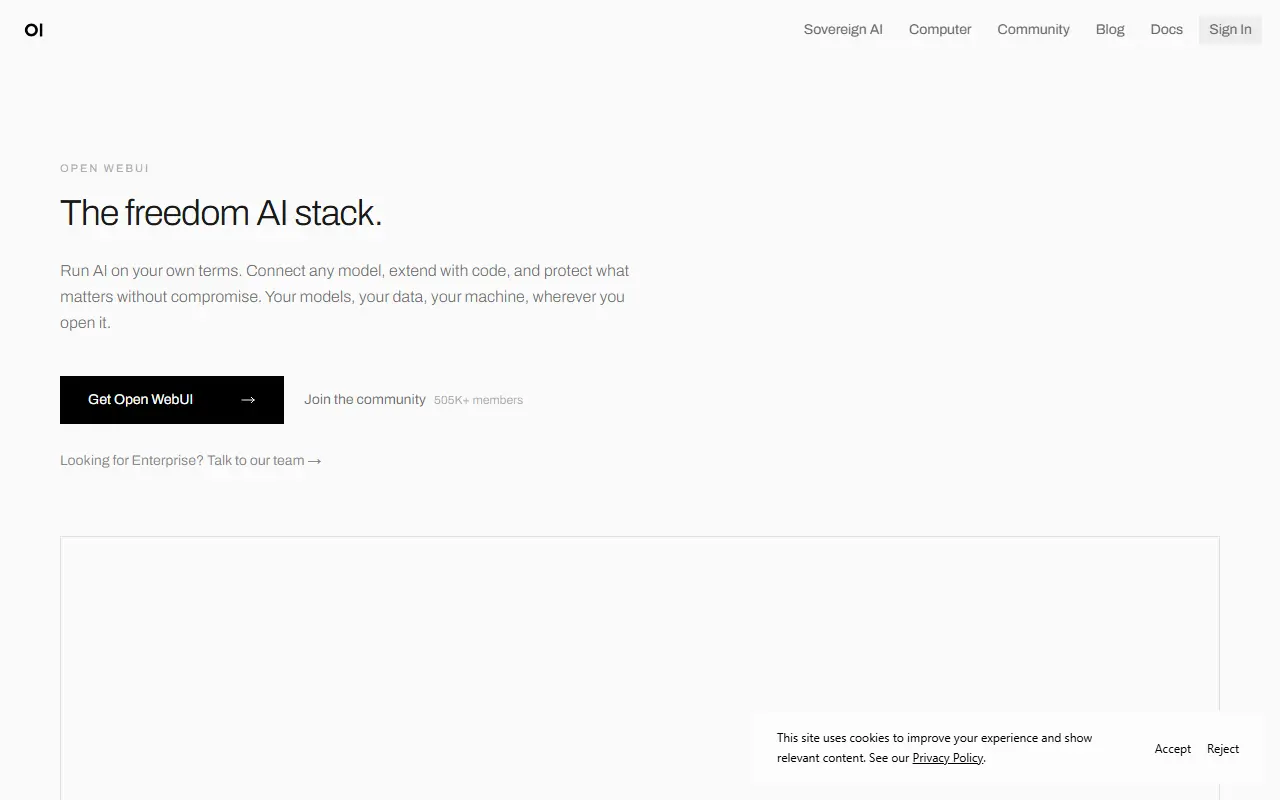The width and height of the screenshot is (1280, 800).
Task: Click the 505K+ members text
Action: pos(478,400)
